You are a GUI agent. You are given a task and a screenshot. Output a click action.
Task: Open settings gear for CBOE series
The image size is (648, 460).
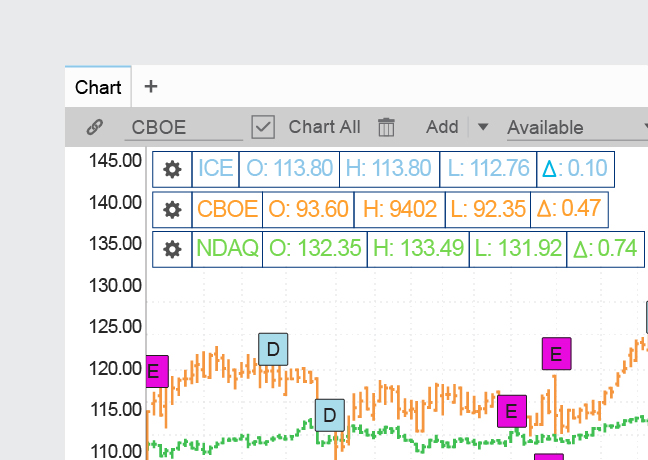tap(172, 210)
